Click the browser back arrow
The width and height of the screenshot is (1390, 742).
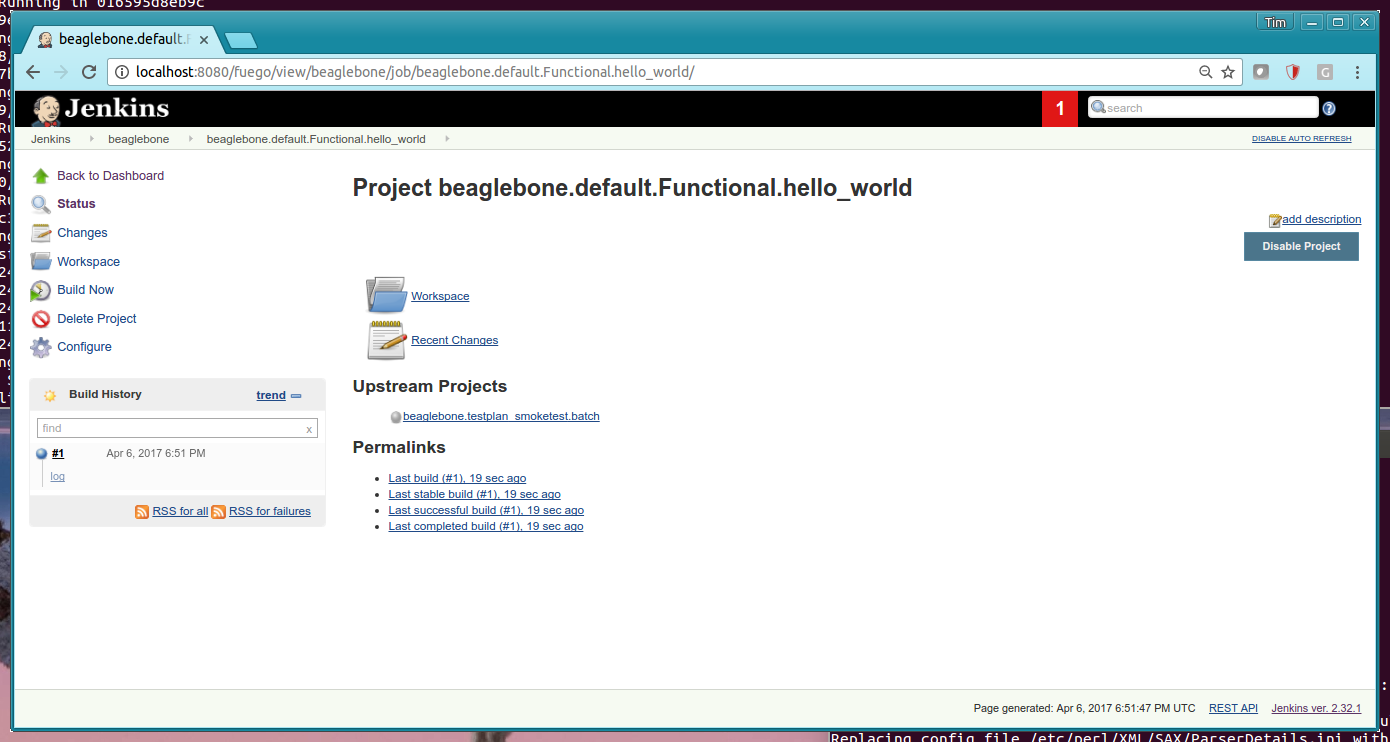click(x=33, y=72)
